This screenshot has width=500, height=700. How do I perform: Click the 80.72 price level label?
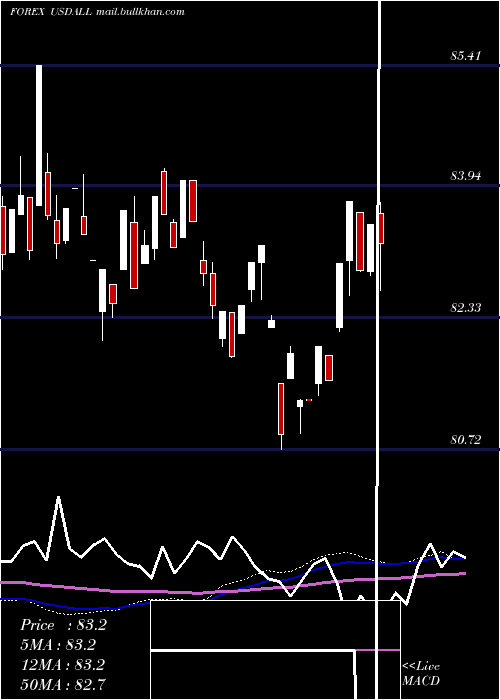point(466,440)
